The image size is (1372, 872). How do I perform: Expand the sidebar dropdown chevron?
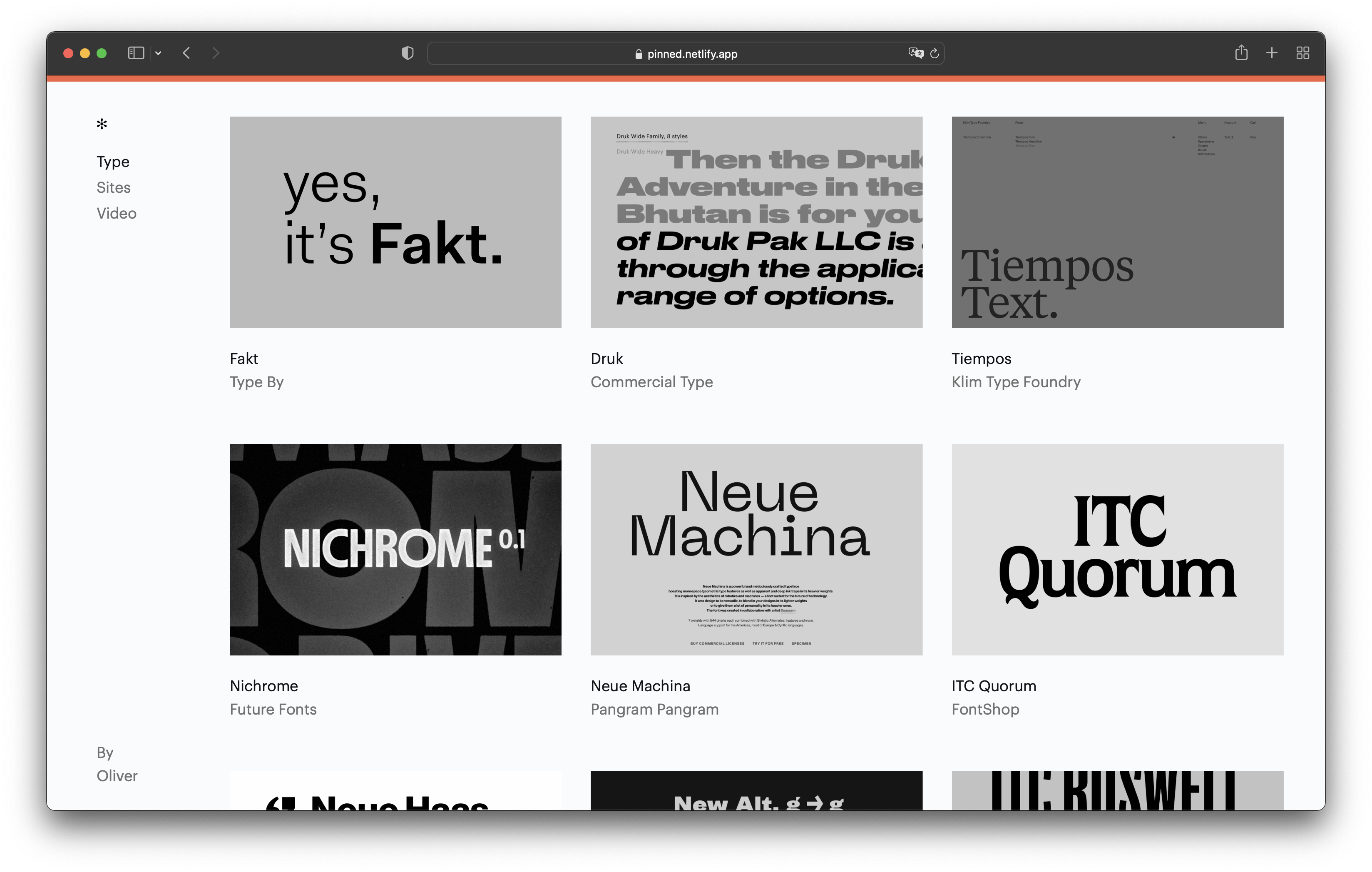coord(159,53)
